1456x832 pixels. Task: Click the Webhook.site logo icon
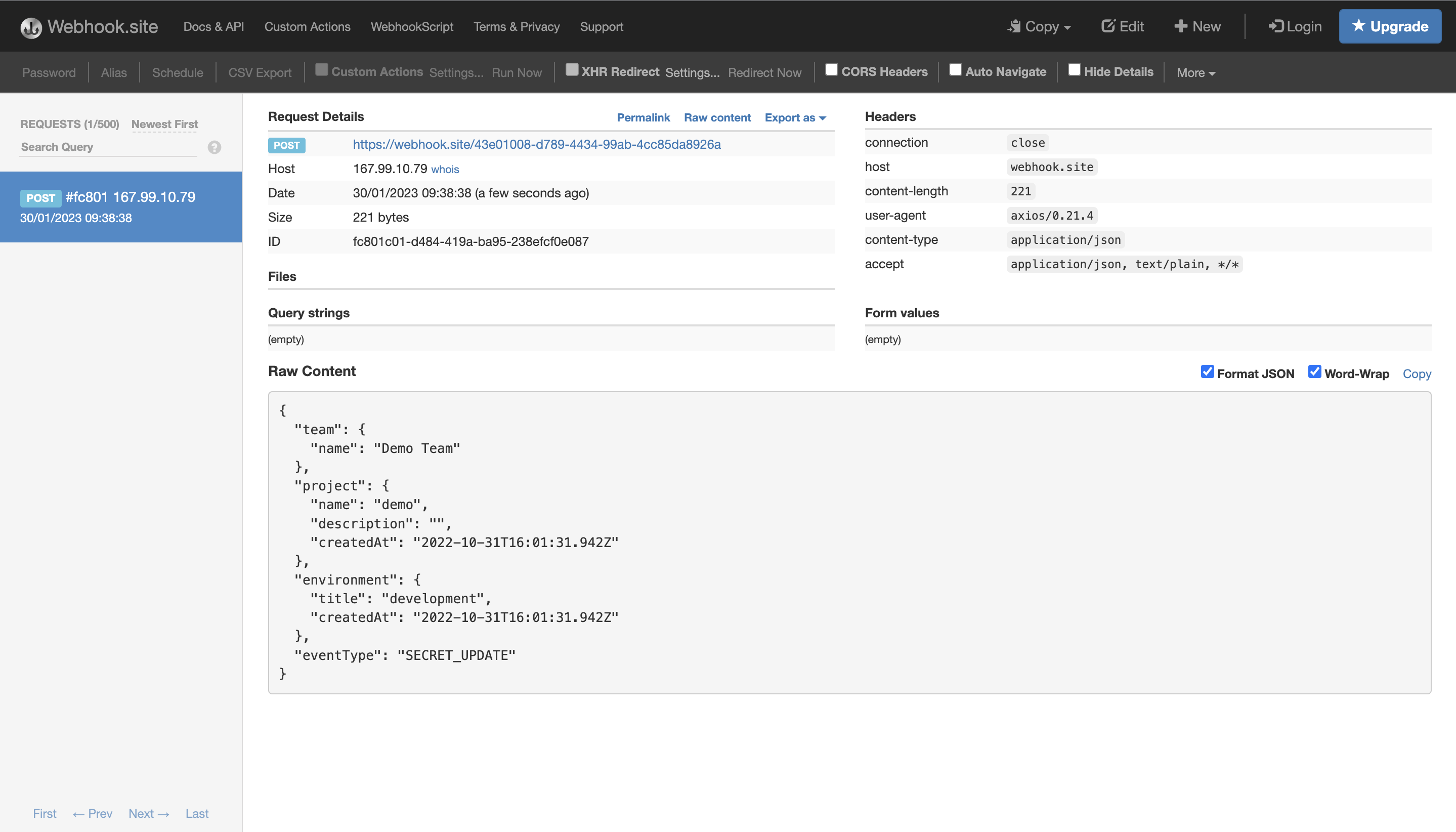coord(31,27)
